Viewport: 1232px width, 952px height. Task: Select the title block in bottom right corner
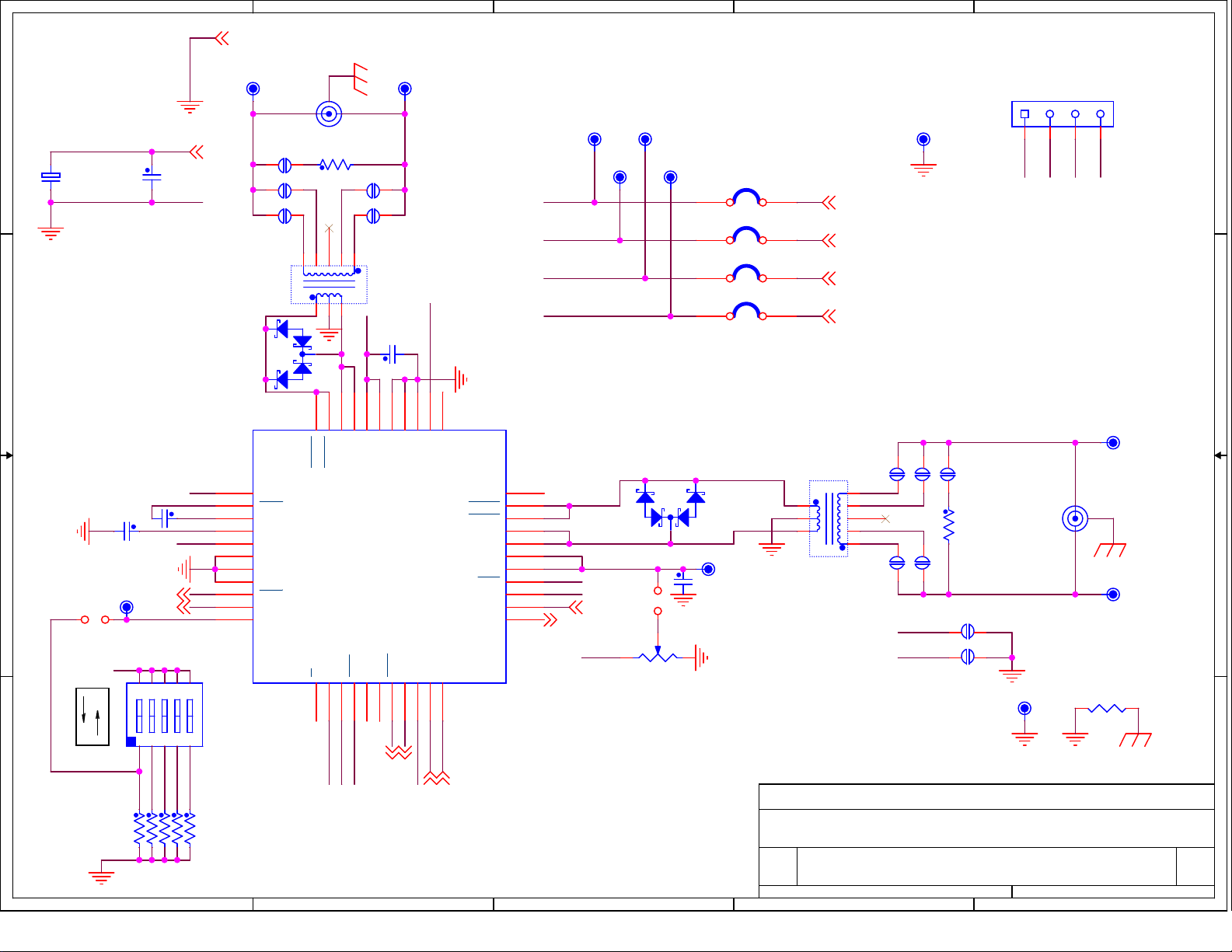coord(986,841)
